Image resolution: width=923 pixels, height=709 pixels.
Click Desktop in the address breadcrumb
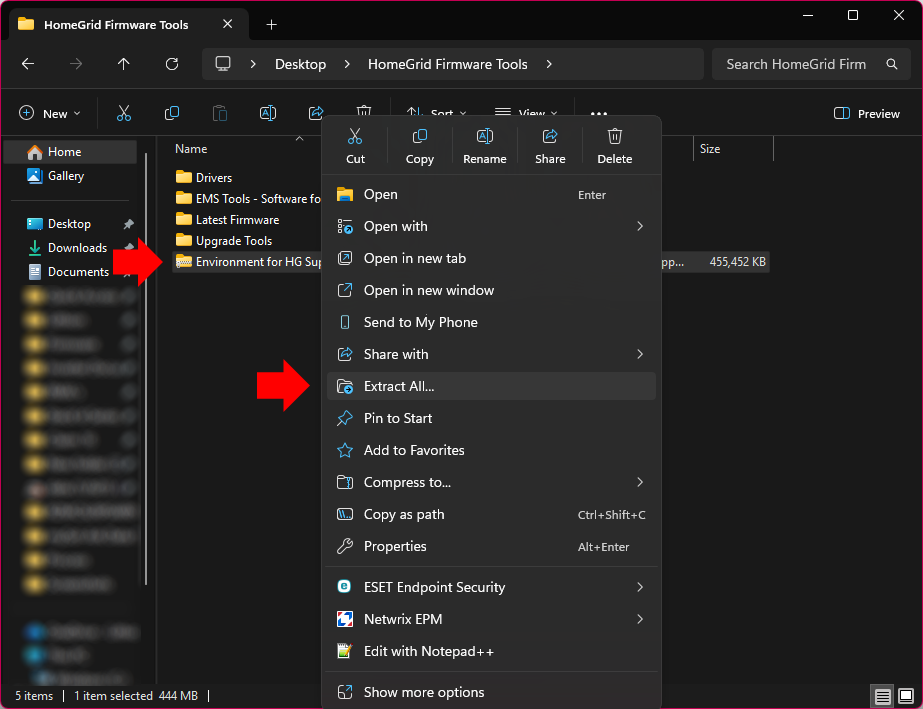300,64
